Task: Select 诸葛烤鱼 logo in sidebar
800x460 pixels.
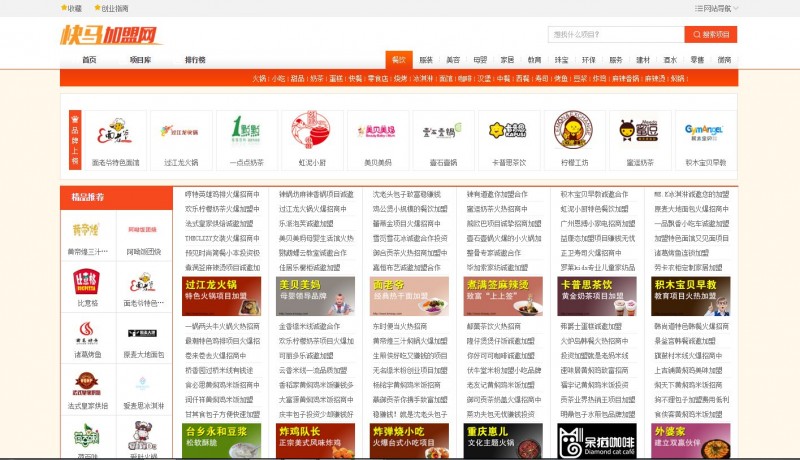Action: coord(88,334)
